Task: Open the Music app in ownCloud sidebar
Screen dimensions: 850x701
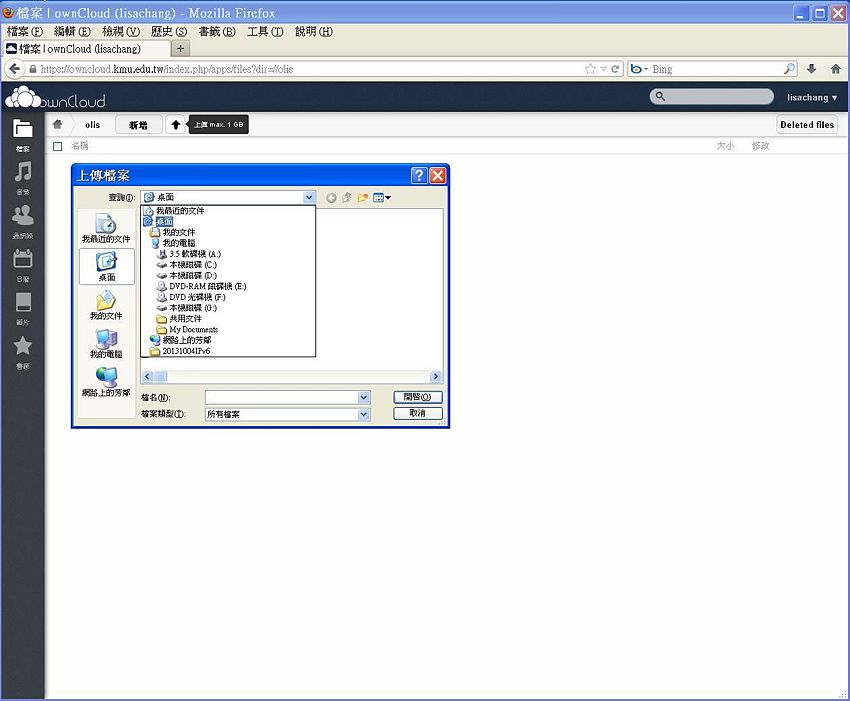Action: [23, 177]
